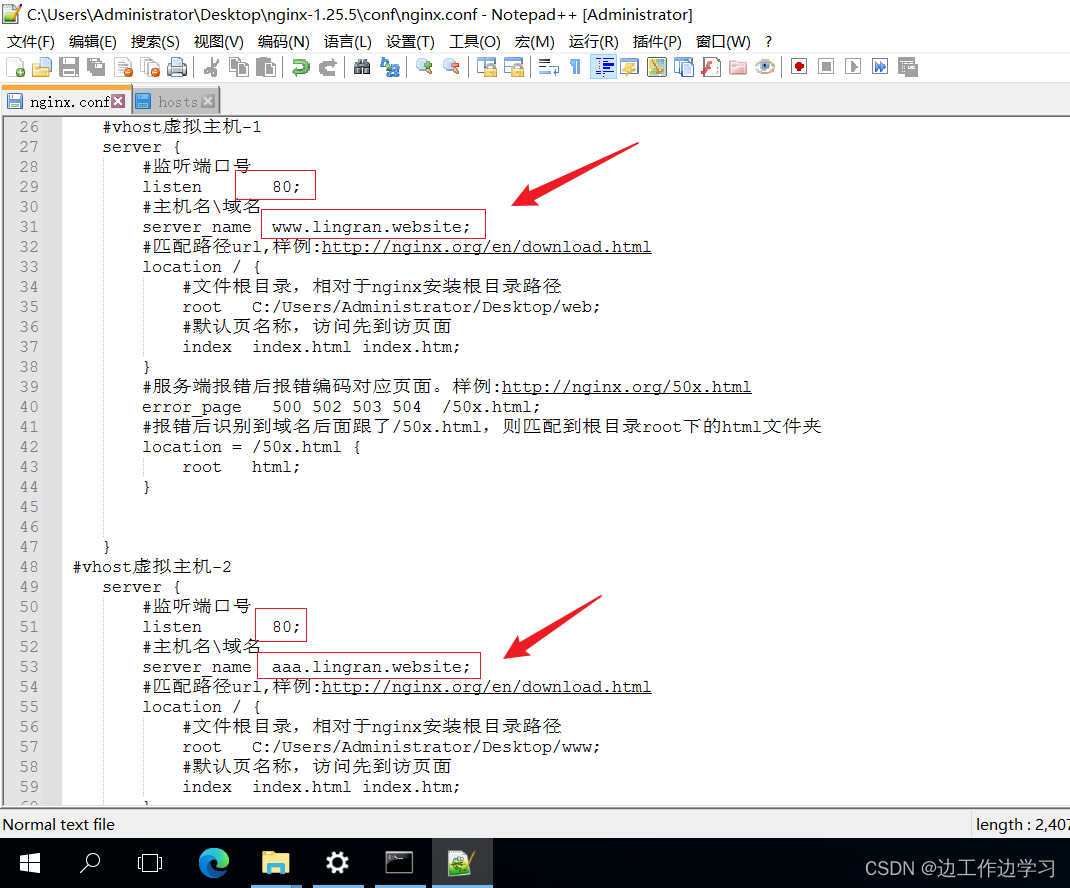Viewport: 1070px width, 888px height.
Task: Open the 搜索(S) menu
Action: [155, 42]
